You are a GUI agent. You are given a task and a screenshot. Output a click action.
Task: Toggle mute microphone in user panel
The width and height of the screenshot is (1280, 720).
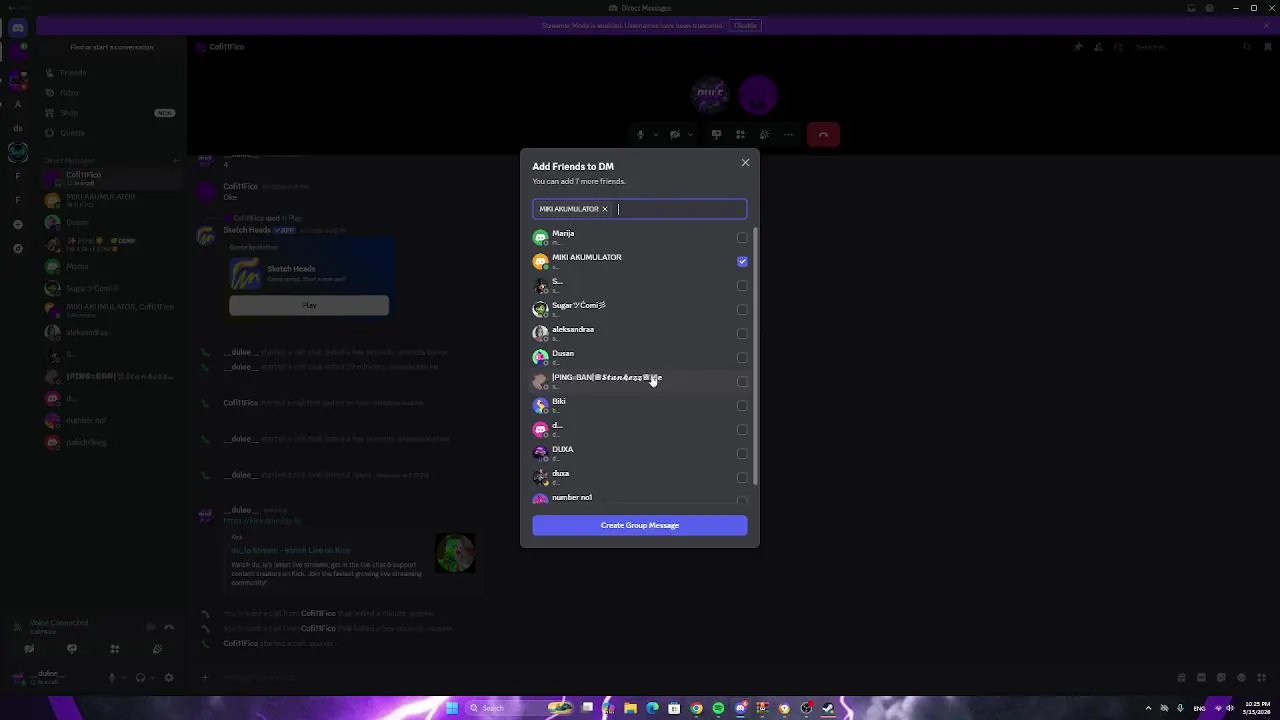click(x=112, y=678)
